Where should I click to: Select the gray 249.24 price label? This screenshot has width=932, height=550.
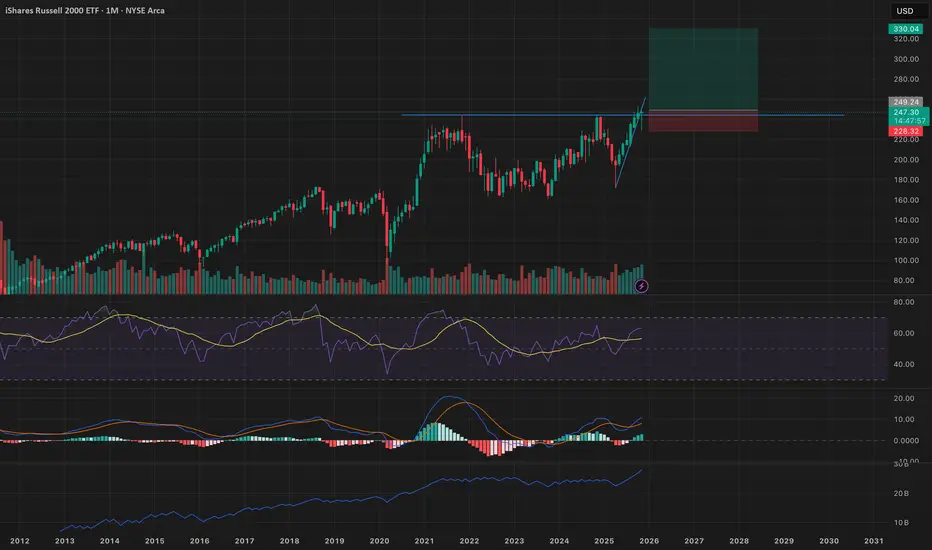point(905,102)
